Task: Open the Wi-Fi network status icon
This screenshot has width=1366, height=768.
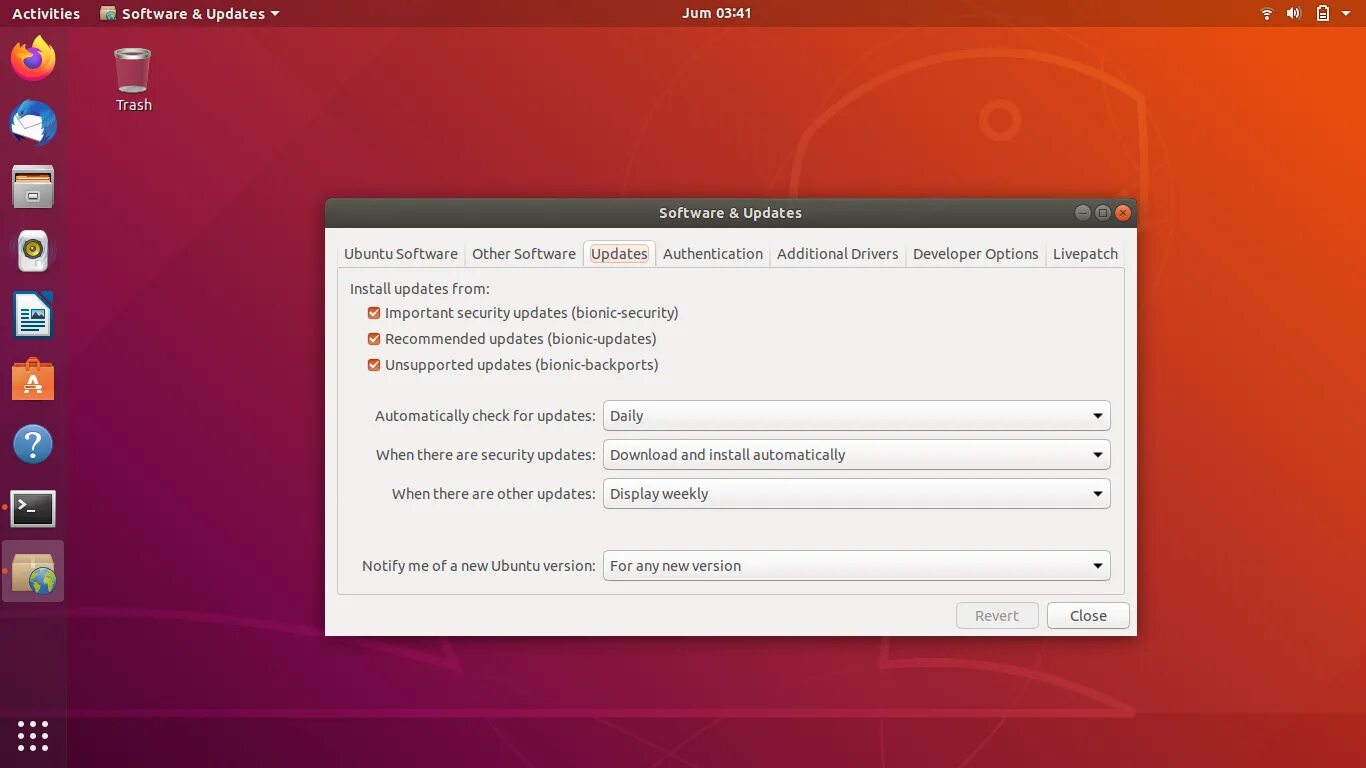Action: 1266,13
